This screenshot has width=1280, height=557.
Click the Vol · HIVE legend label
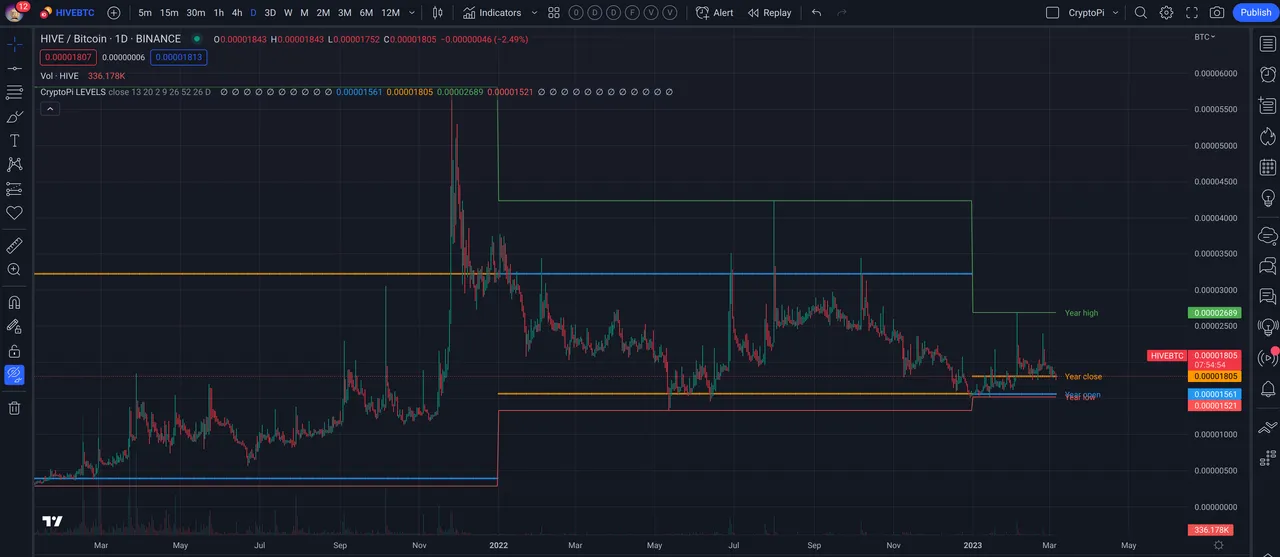pyautogui.click(x=60, y=76)
